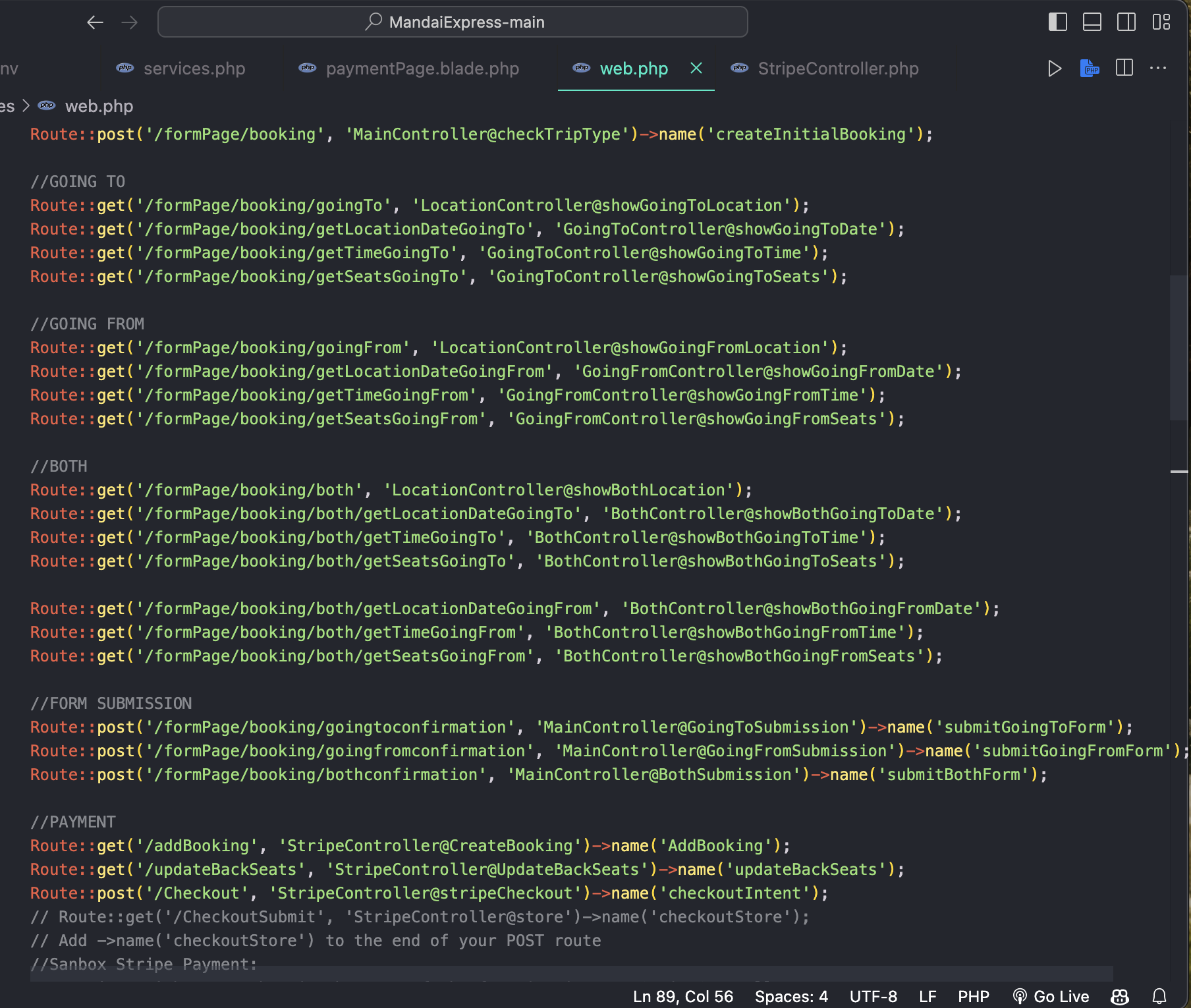The height and width of the screenshot is (1008, 1191).
Task: Go forward using the right arrow
Action: pyautogui.click(x=130, y=22)
